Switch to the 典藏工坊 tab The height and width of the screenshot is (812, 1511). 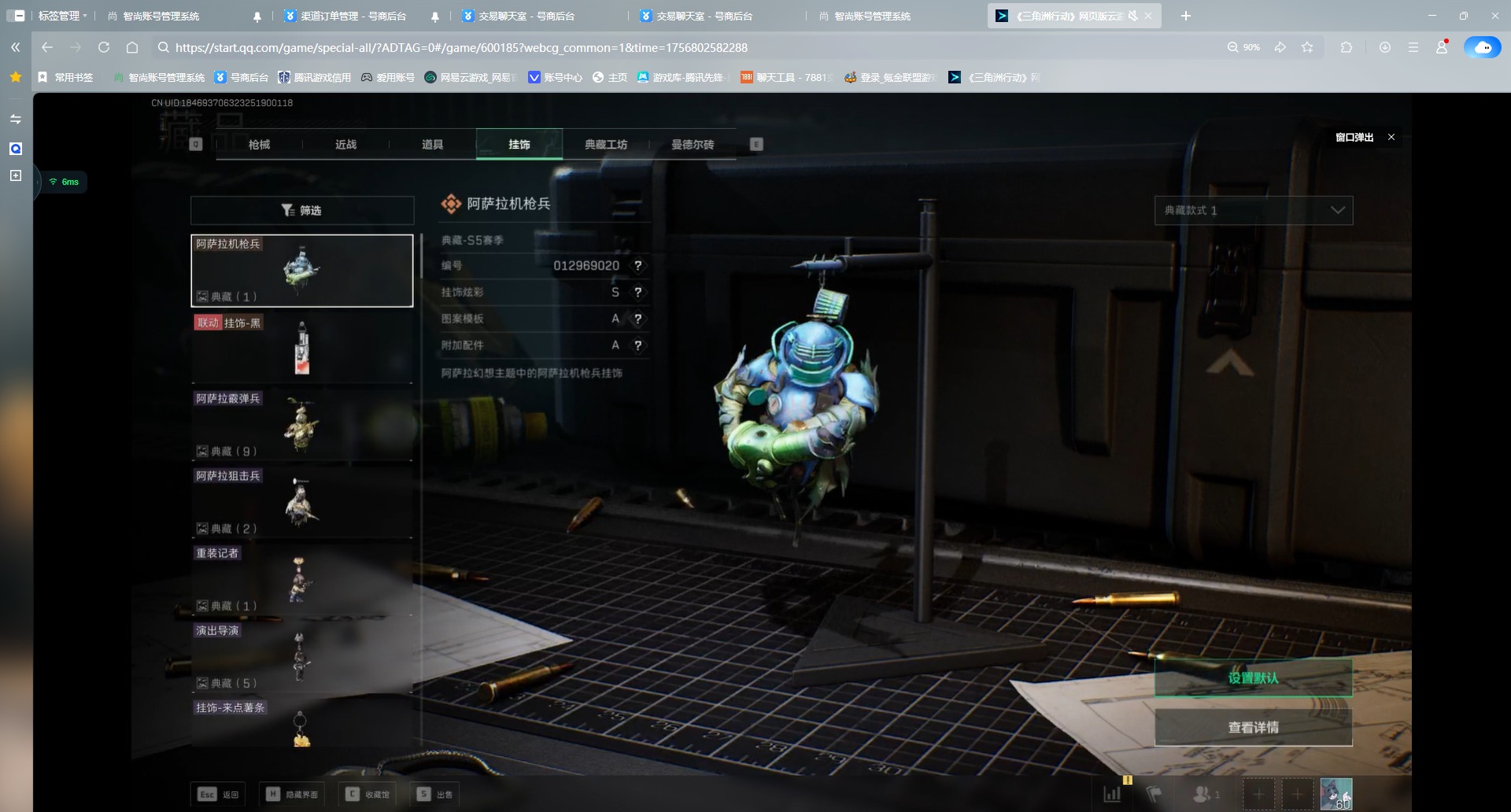pos(605,145)
